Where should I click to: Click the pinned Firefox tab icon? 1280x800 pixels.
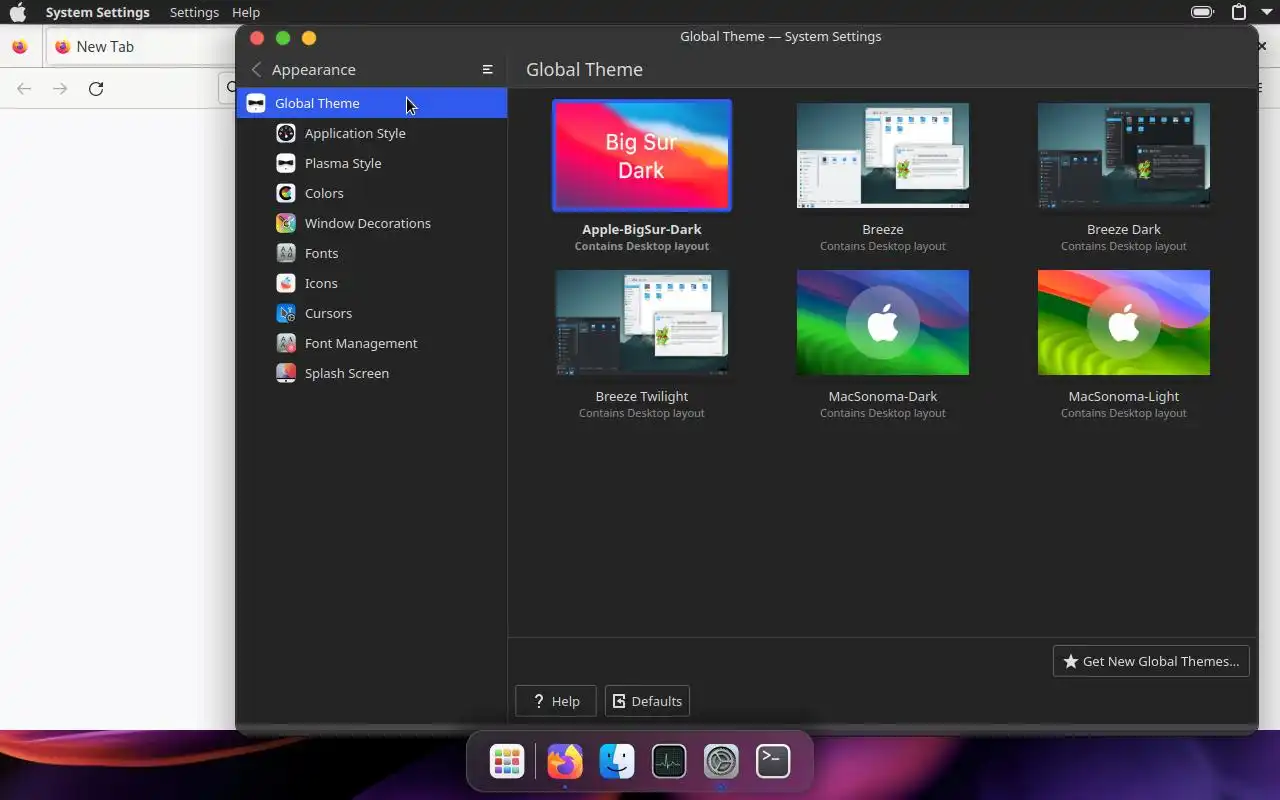(19, 47)
